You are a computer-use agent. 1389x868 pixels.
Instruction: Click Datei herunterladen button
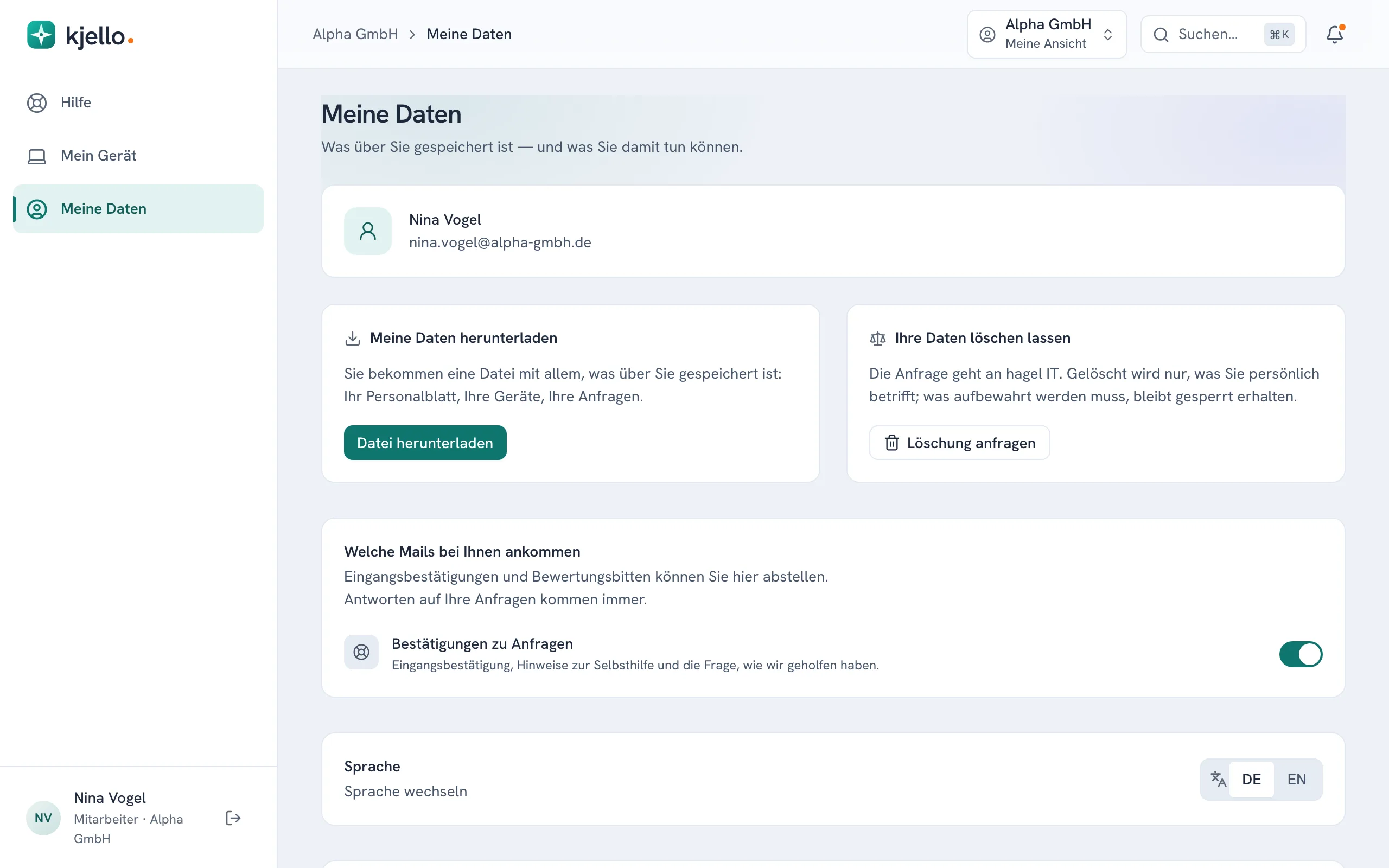[425, 443]
